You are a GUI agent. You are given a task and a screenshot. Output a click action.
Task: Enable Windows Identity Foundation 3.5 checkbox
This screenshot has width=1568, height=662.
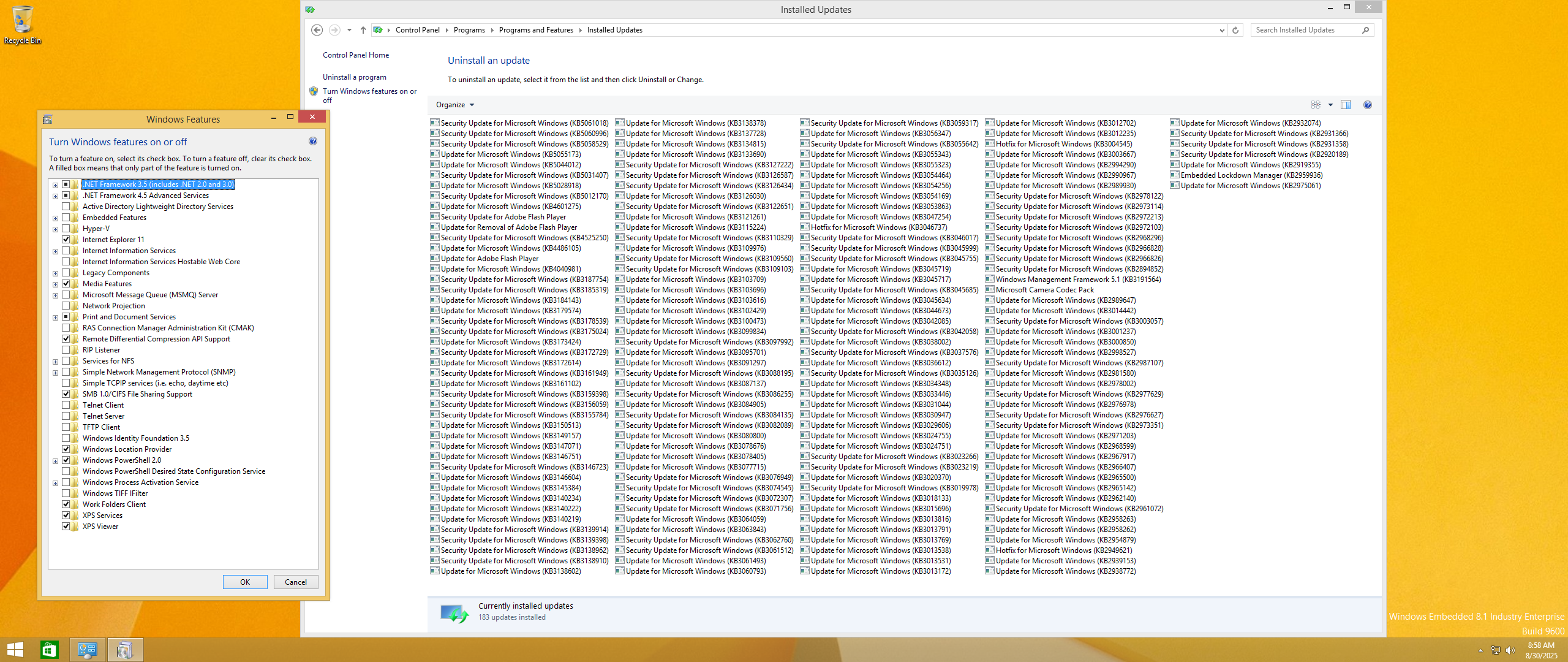(66, 438)
